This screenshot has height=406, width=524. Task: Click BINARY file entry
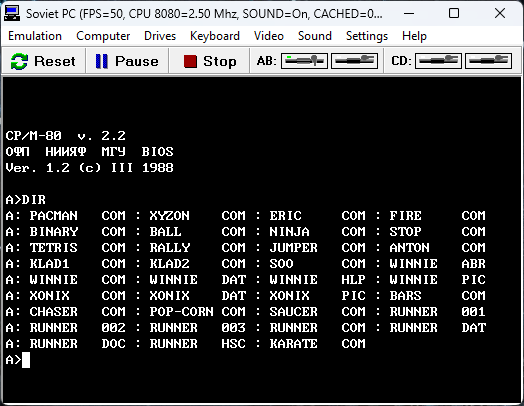[x=53, y=232]
